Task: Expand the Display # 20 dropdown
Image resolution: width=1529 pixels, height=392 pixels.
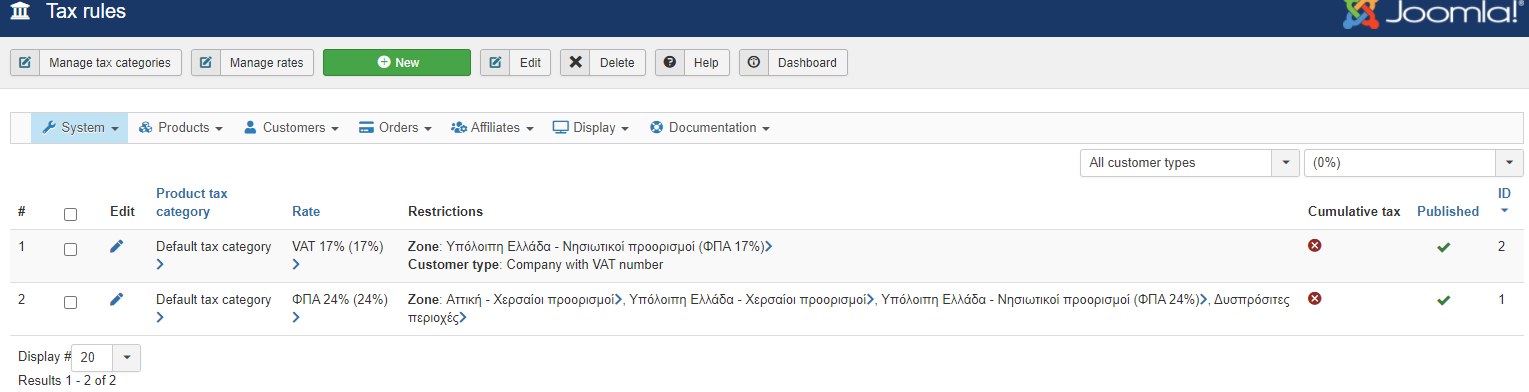Action: click(x=106, y=357)
